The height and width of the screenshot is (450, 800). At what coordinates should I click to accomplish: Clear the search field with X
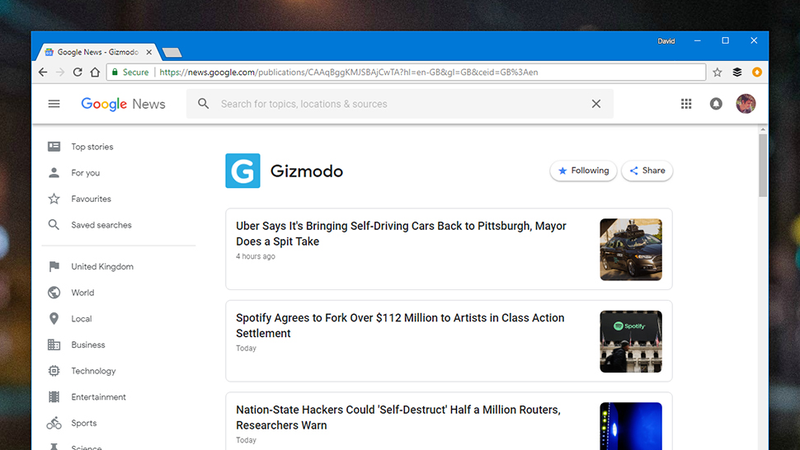point(596,104)
